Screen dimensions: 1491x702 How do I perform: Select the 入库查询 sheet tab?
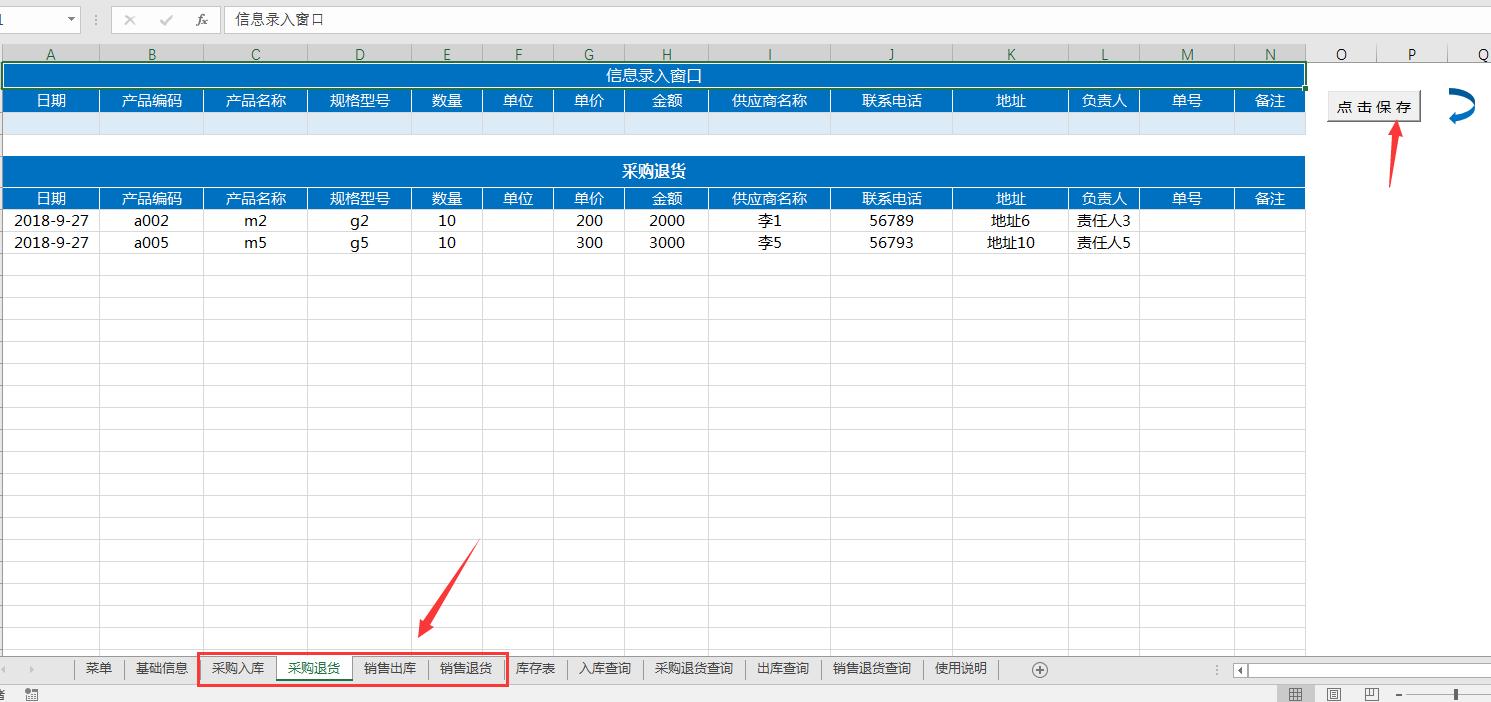pos(604,669)
